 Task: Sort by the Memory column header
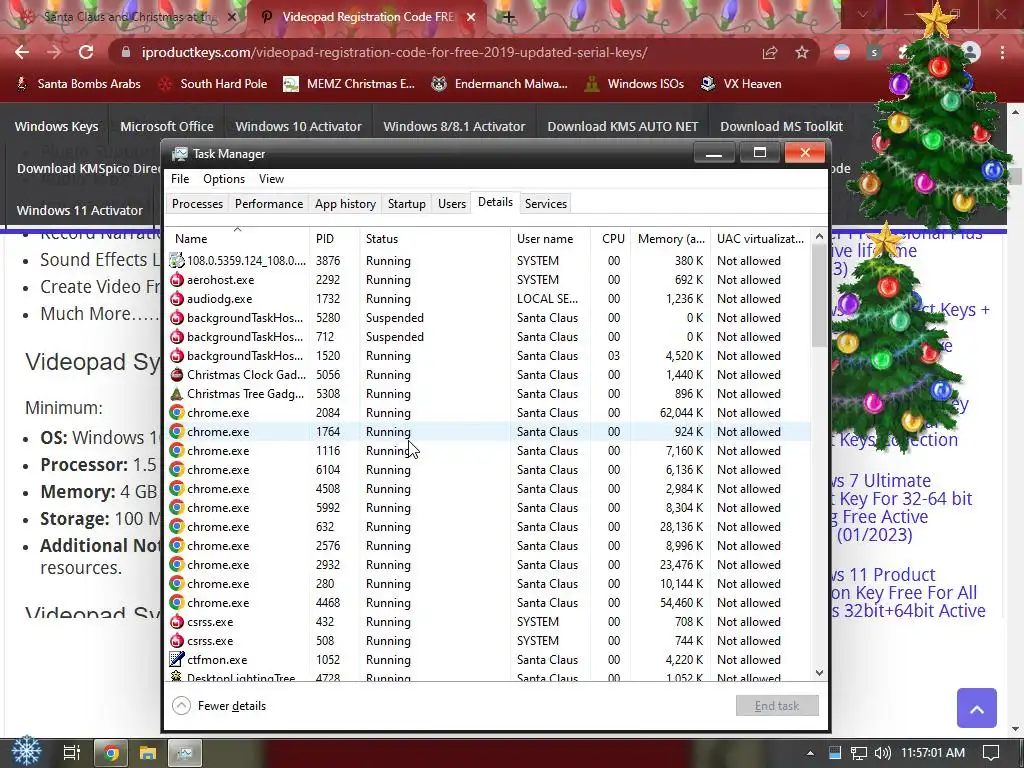click(670, 239)
